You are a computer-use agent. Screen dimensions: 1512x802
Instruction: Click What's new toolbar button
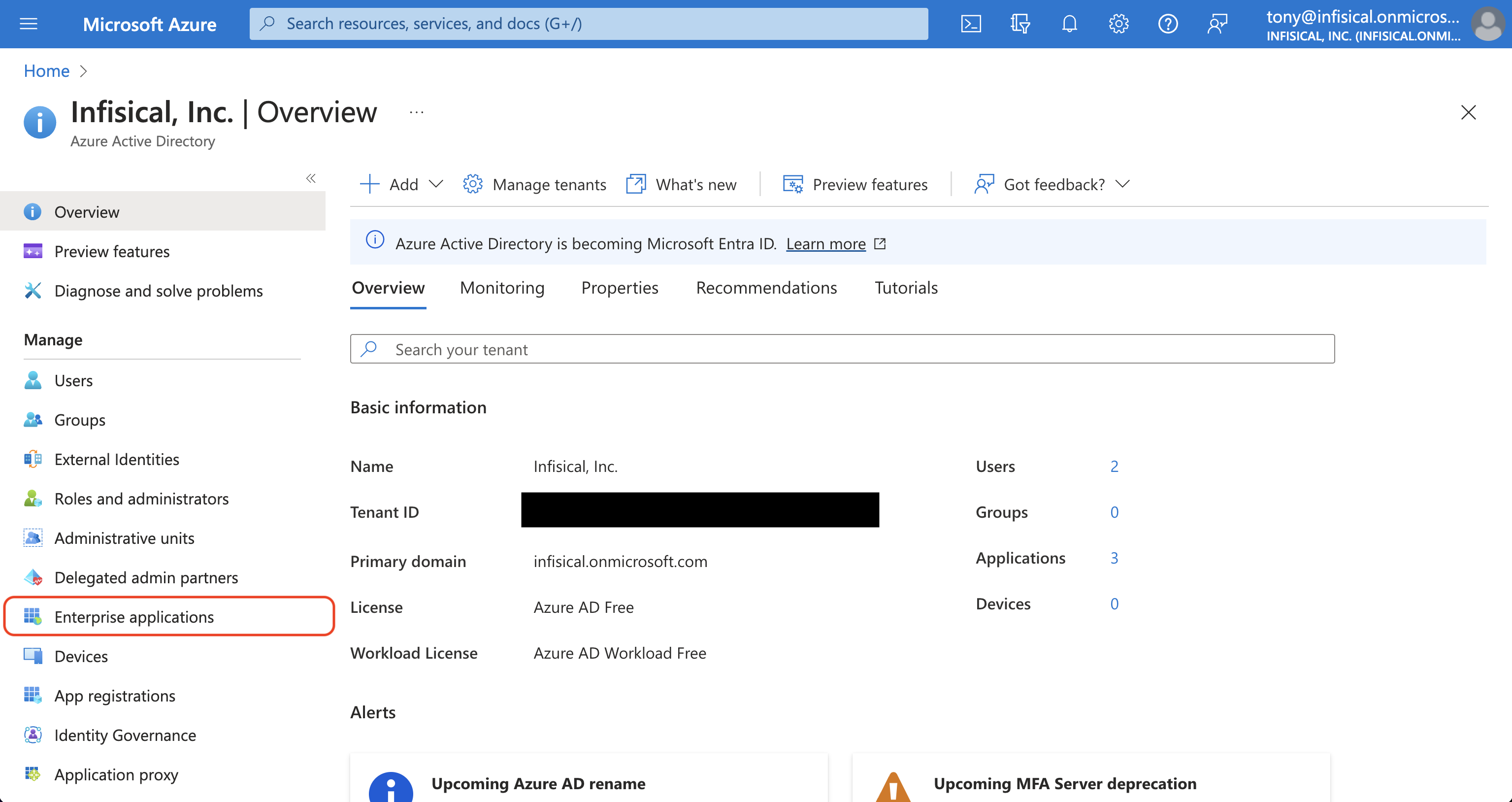point(681,184)
